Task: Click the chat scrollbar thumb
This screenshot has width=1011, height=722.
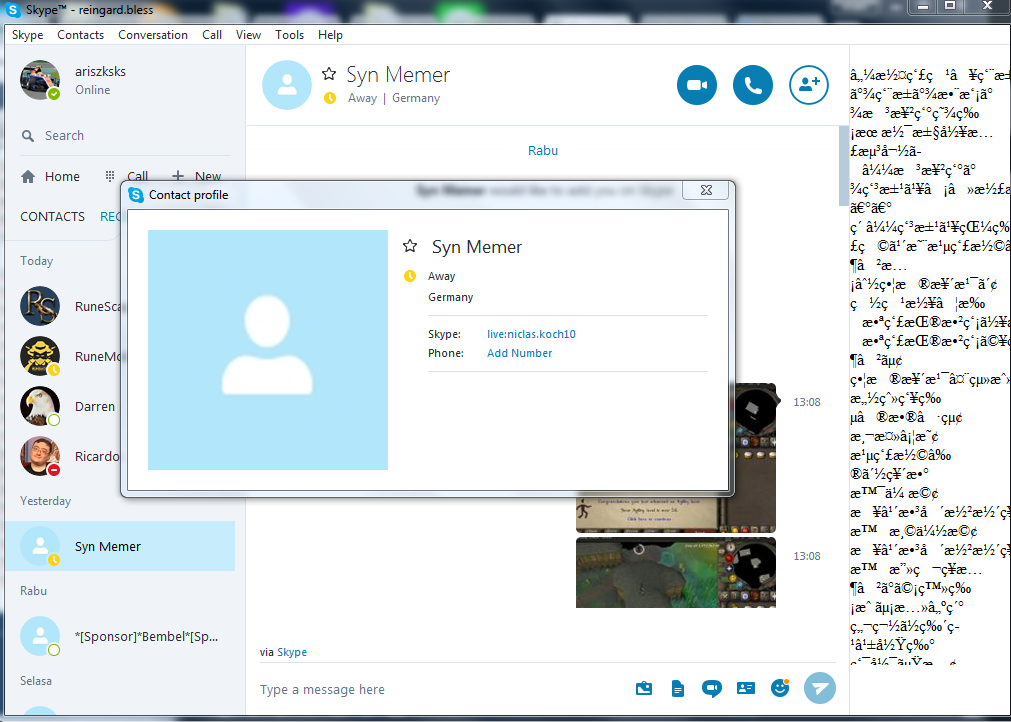Action: (x=843, y=166)
